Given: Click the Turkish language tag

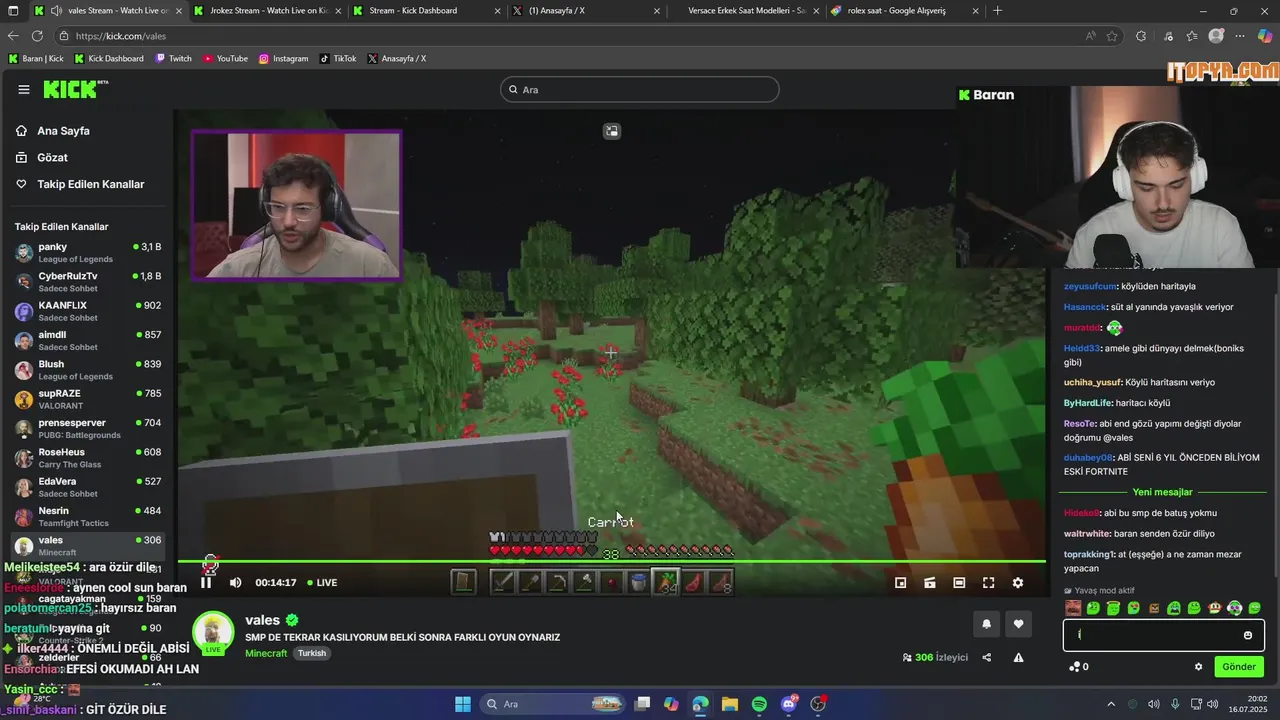Looking at the screenshot, I should (x=312, y=653).
